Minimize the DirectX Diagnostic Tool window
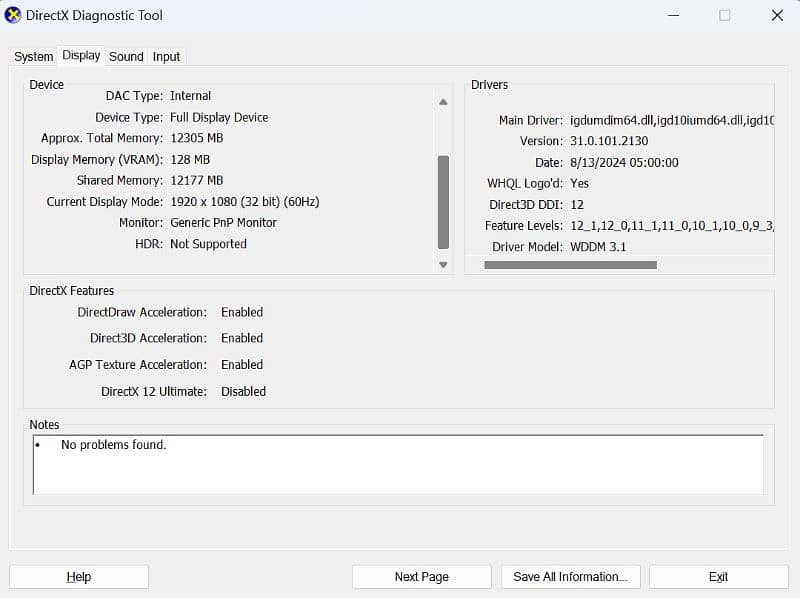 673,15
